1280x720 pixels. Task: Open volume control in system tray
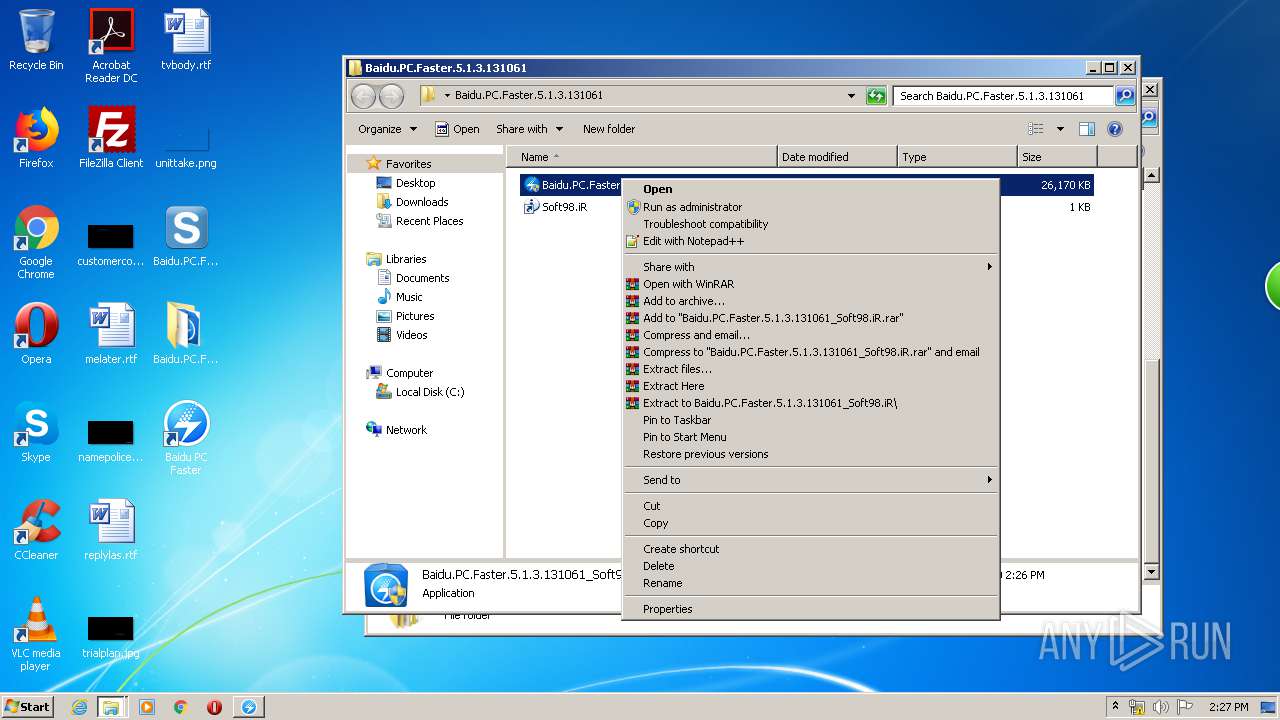(x=1161, y=707)
